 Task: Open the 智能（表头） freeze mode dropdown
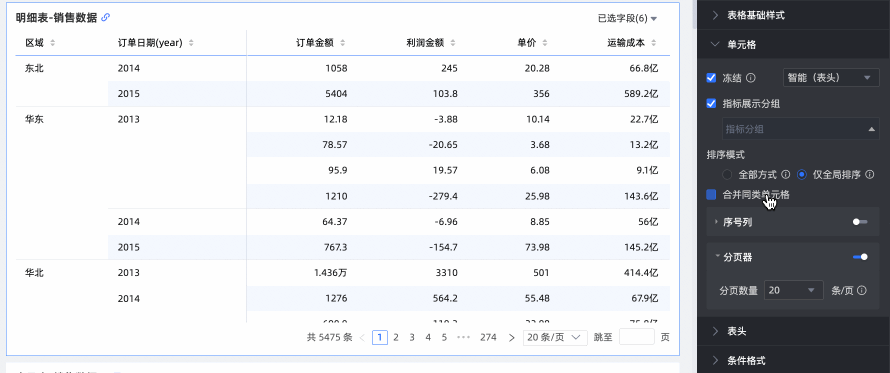830,78
